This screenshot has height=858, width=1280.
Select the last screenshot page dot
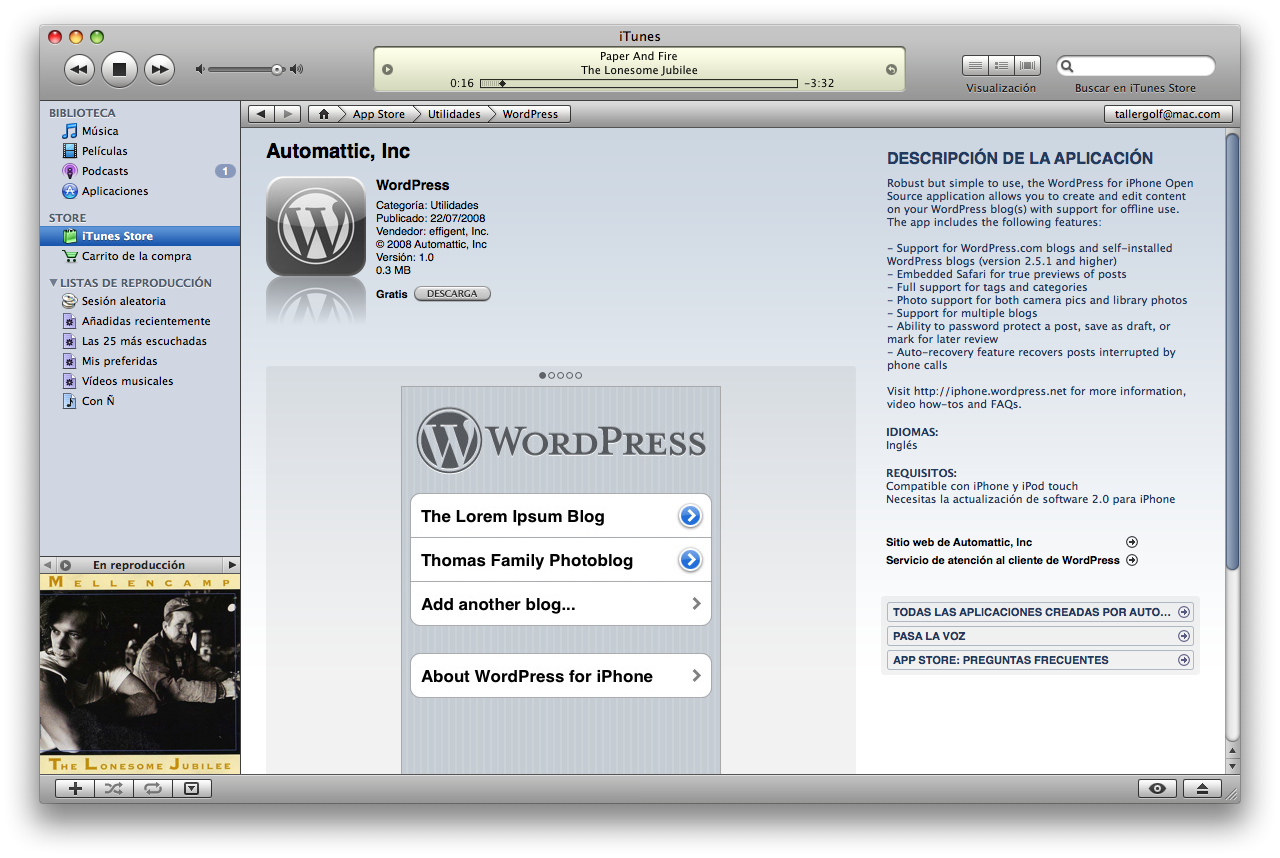coord(578,376)
